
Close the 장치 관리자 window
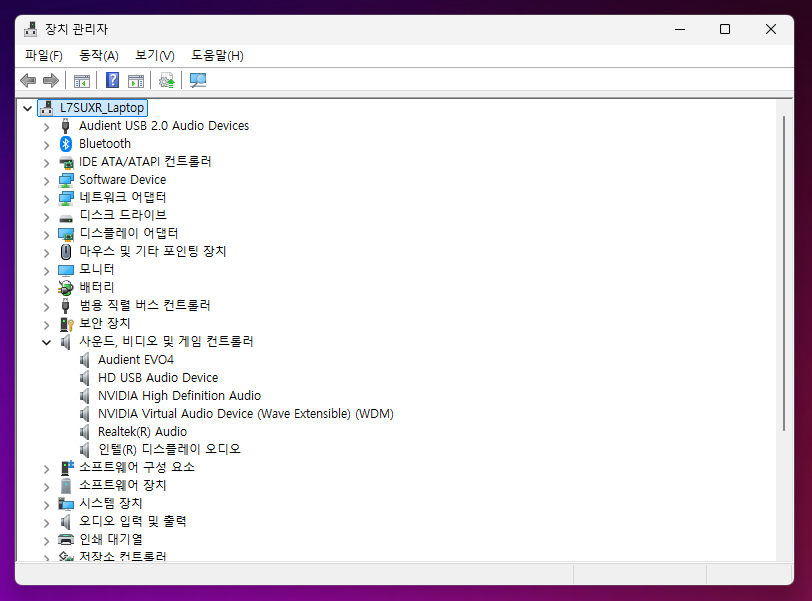pos(771,29)
